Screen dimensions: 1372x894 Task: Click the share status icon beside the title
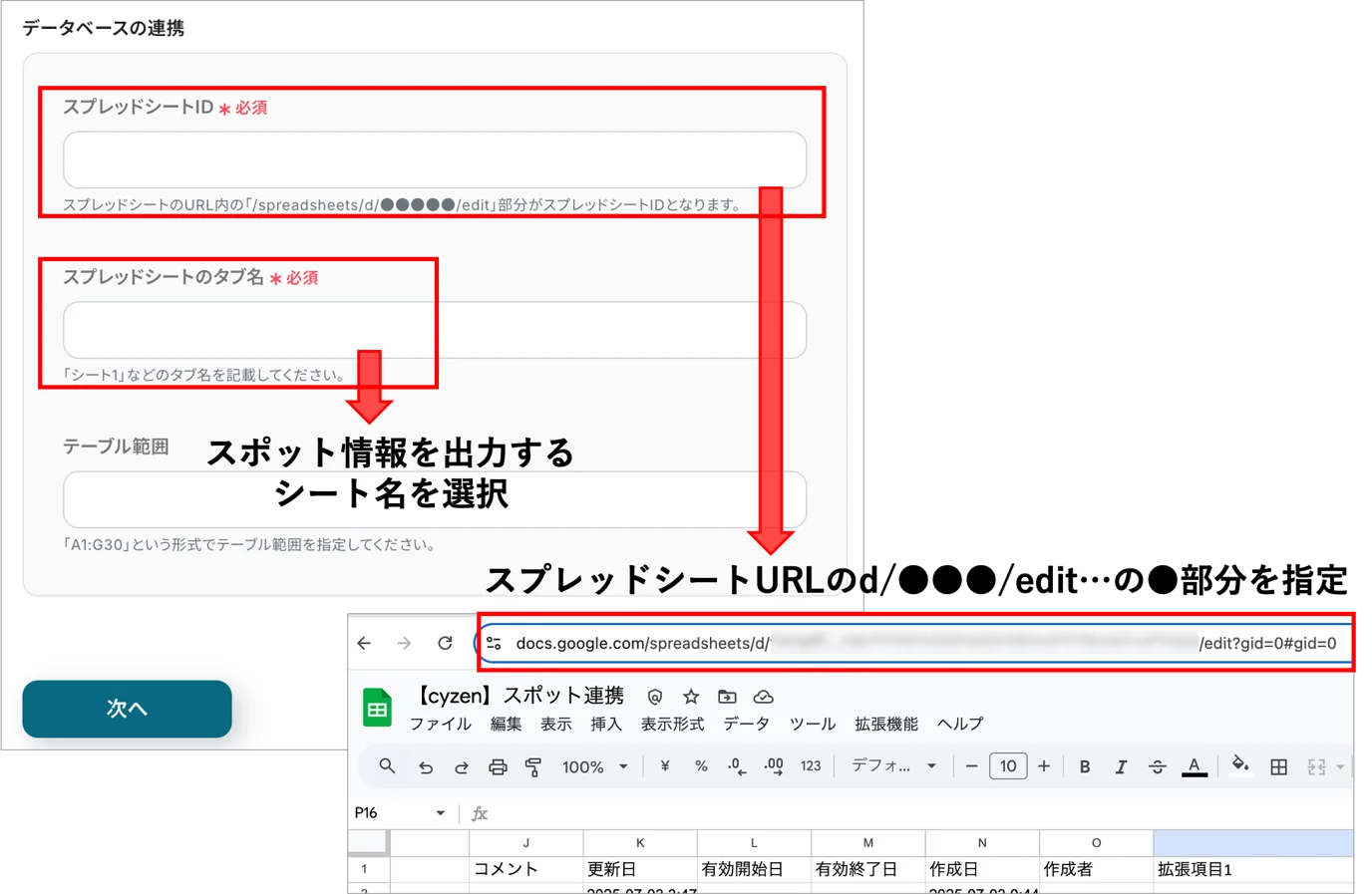655,697
